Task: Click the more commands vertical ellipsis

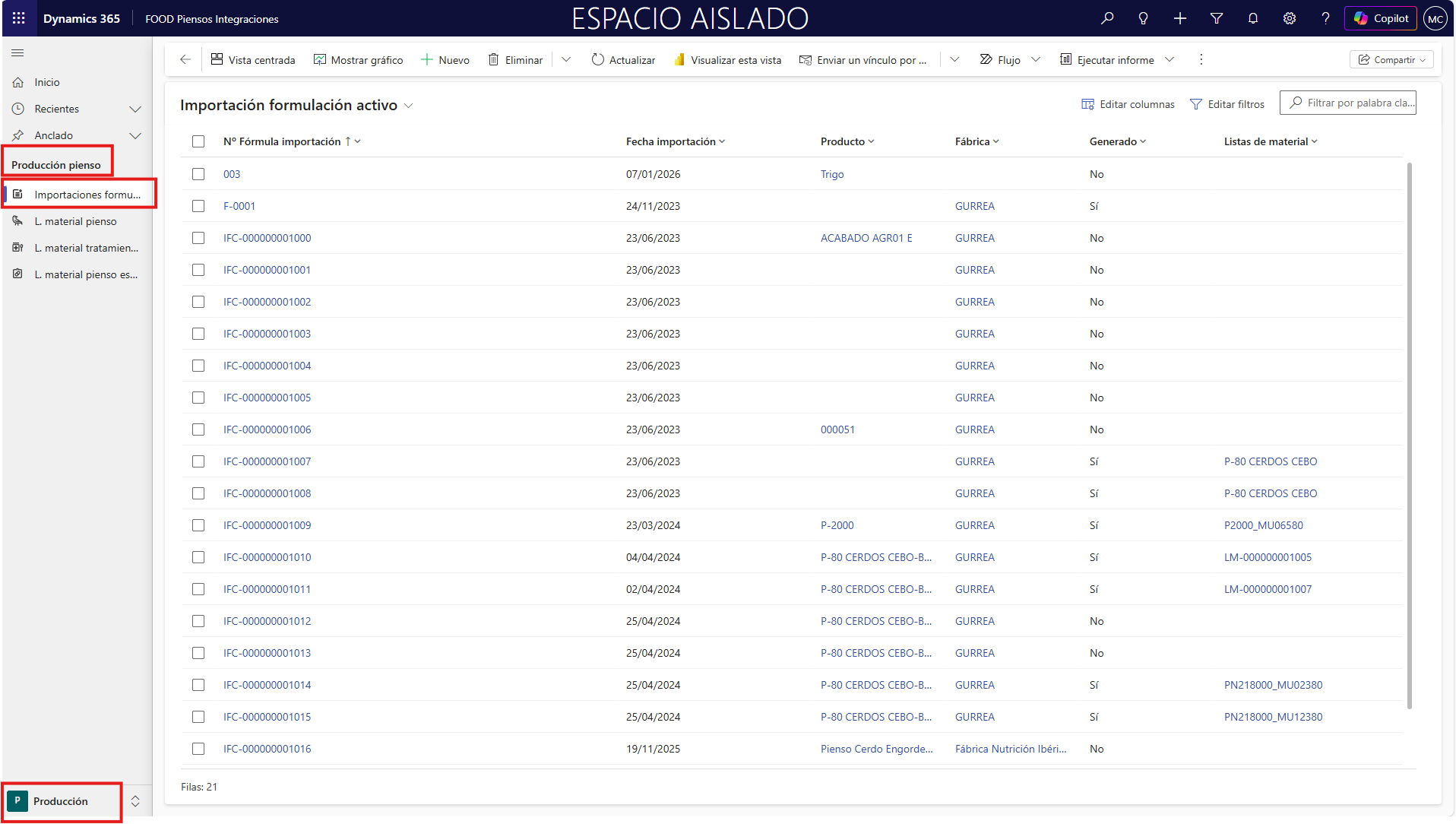Action: coord(1201,59)
